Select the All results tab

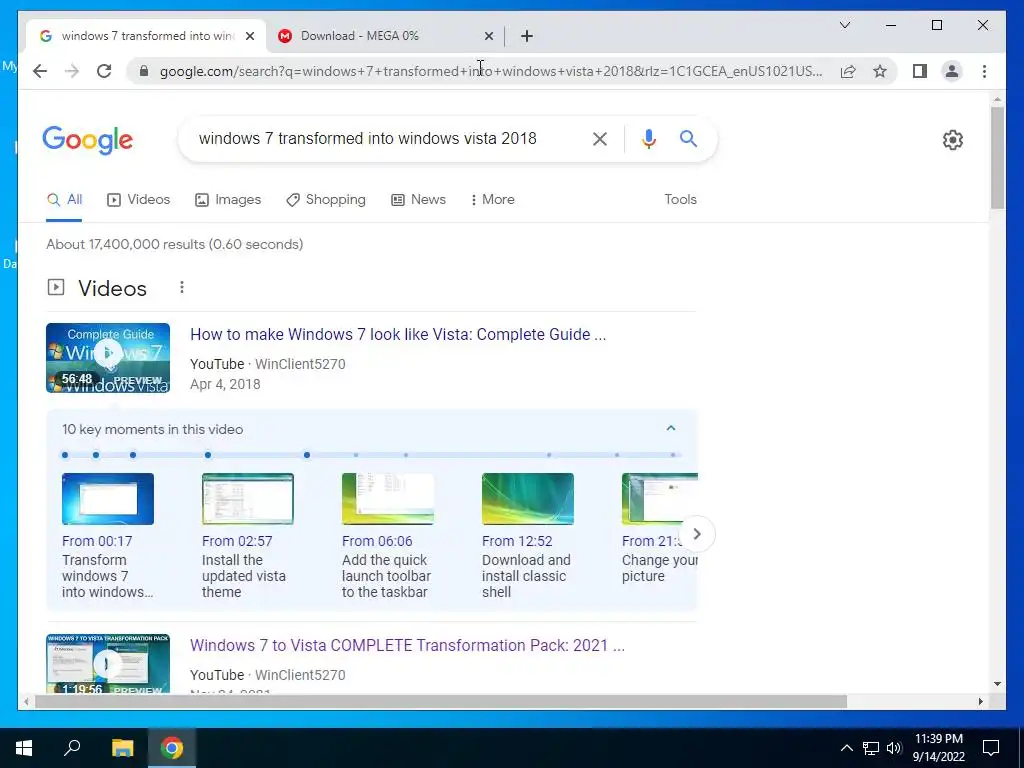click(65, 199)
